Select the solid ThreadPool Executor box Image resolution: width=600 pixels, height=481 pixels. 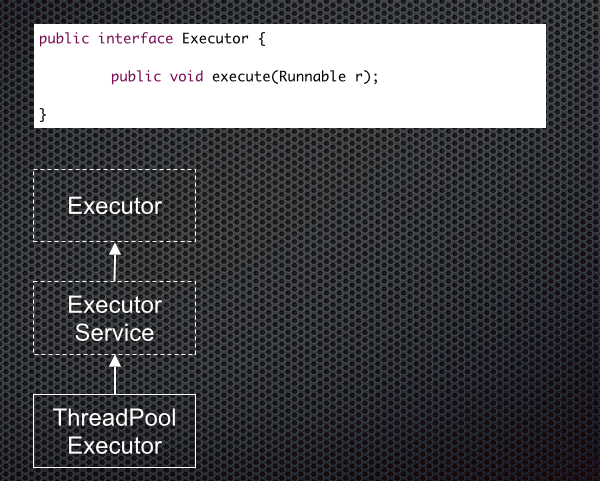115,431
